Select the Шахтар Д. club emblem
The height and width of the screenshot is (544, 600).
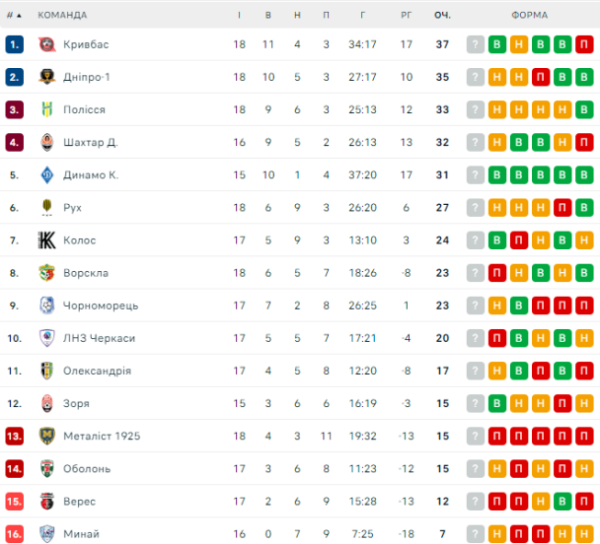click(x=47, y=142)
